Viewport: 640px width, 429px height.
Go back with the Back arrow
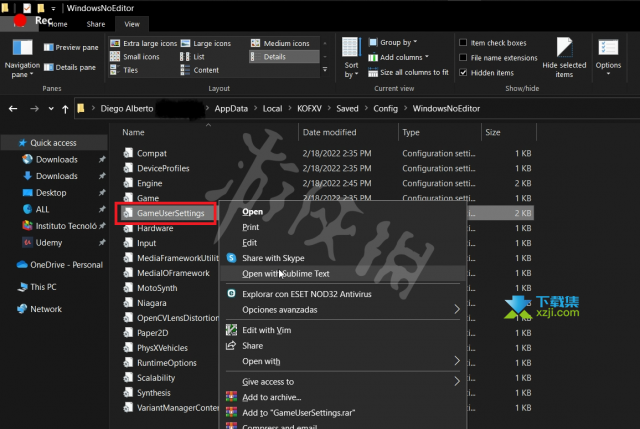pos(13,109)
